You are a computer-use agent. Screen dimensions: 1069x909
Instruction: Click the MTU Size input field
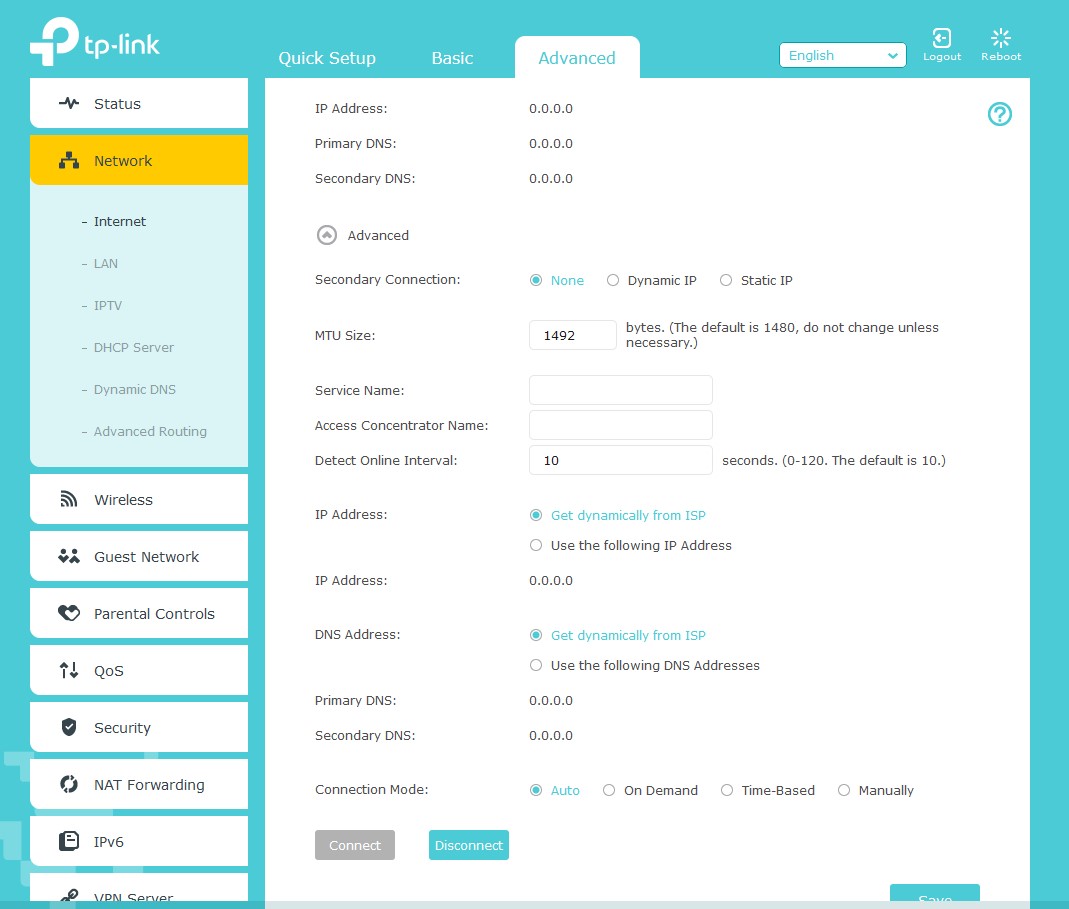click(572, 336)
